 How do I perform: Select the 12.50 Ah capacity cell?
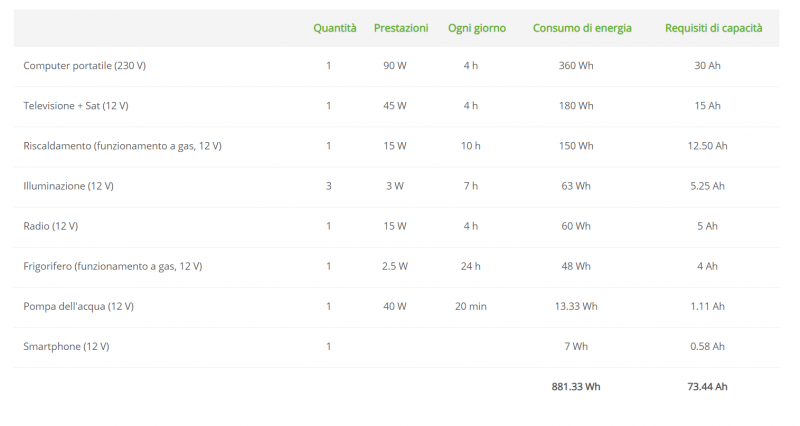[707, 146]
